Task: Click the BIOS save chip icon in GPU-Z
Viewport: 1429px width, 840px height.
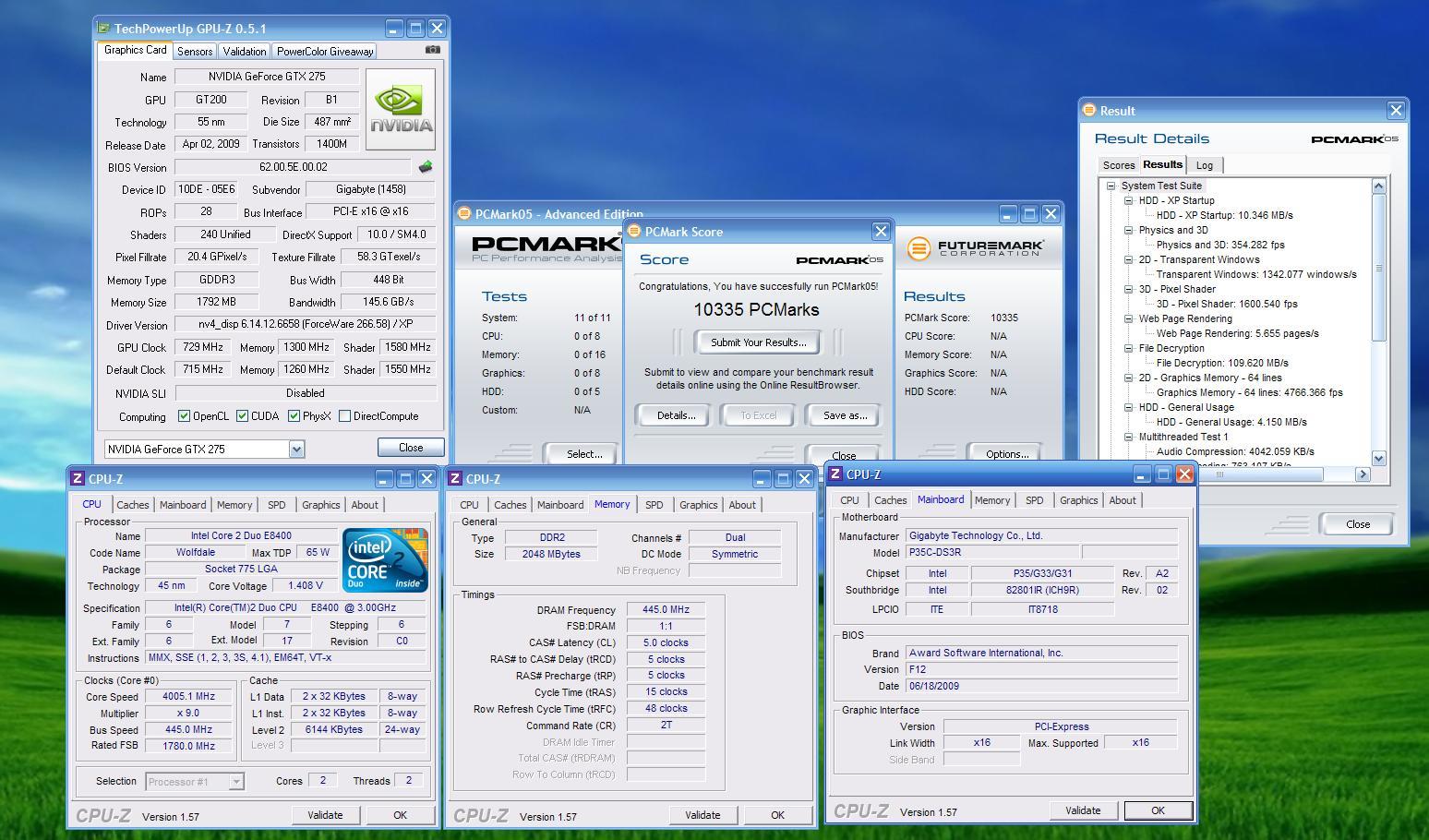Action: pos(426,167)
